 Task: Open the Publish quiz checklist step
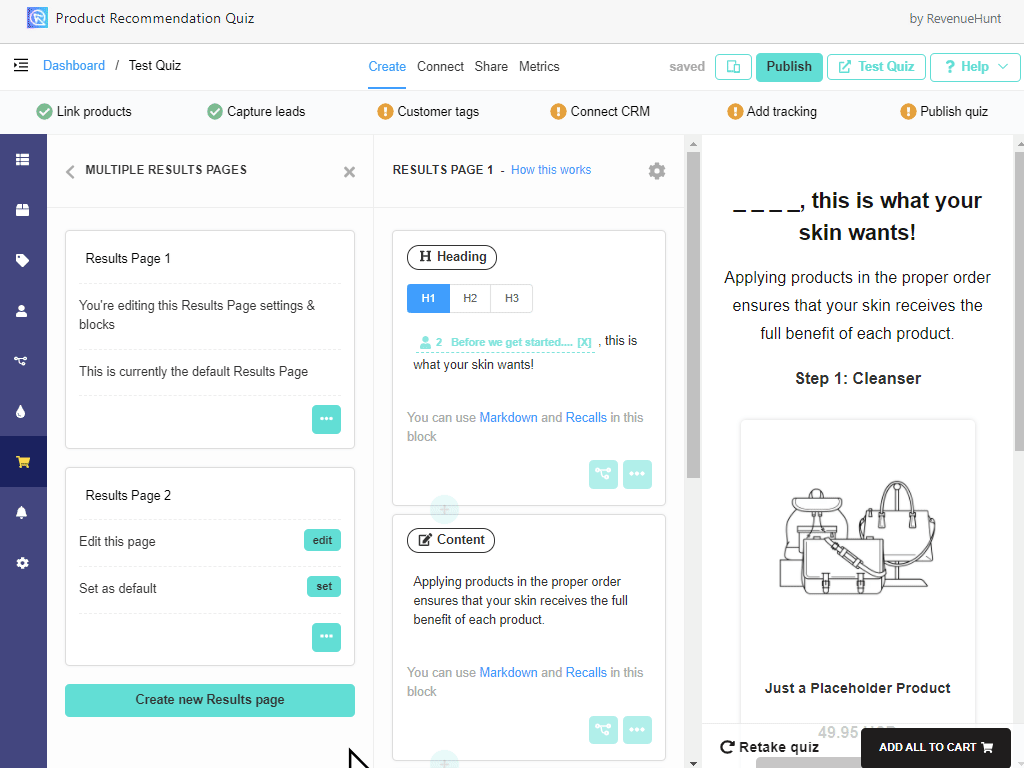[944, 112]
